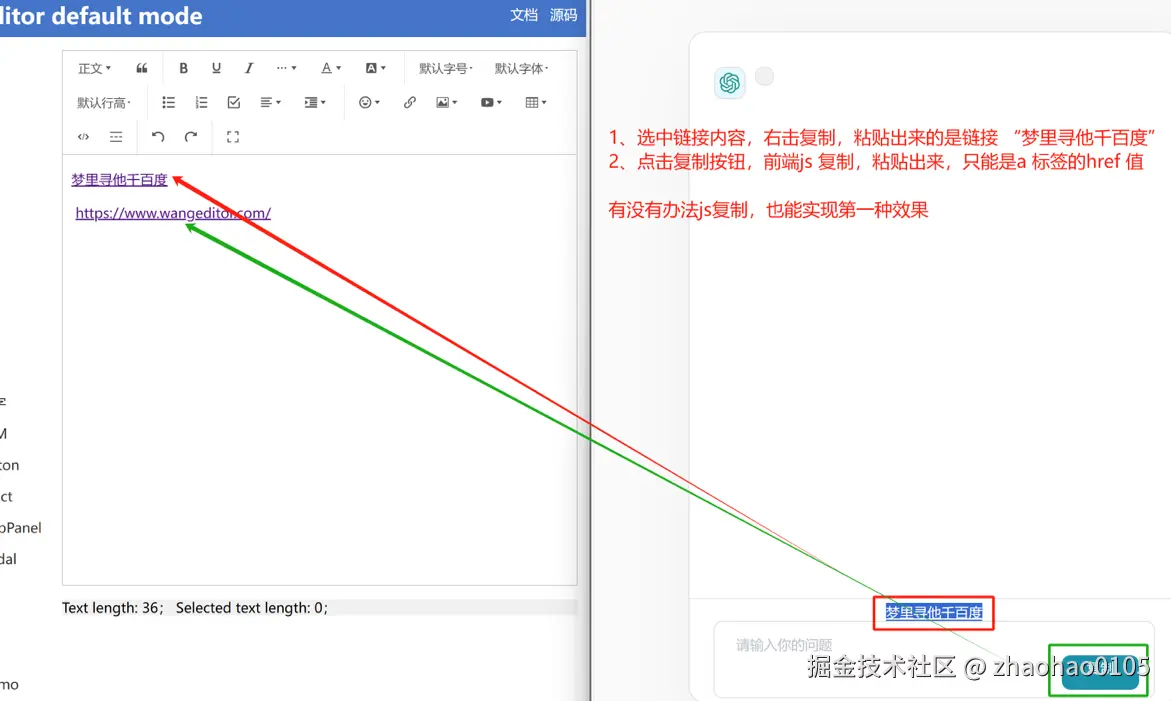Open the wangeditor.com link in the editor
This screenshot has height=701, width=1171.
point(172,213)
